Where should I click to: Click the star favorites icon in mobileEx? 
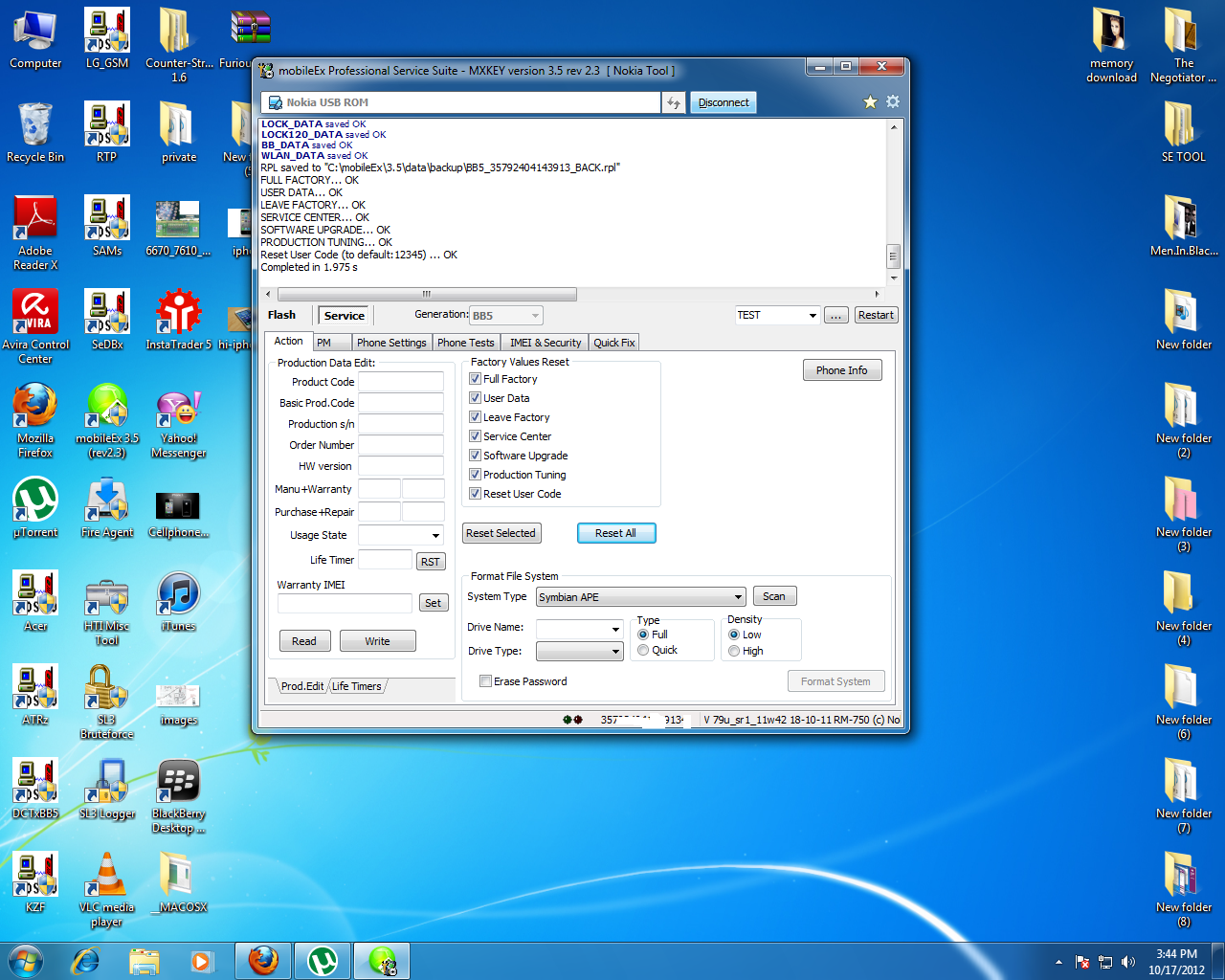870,102
